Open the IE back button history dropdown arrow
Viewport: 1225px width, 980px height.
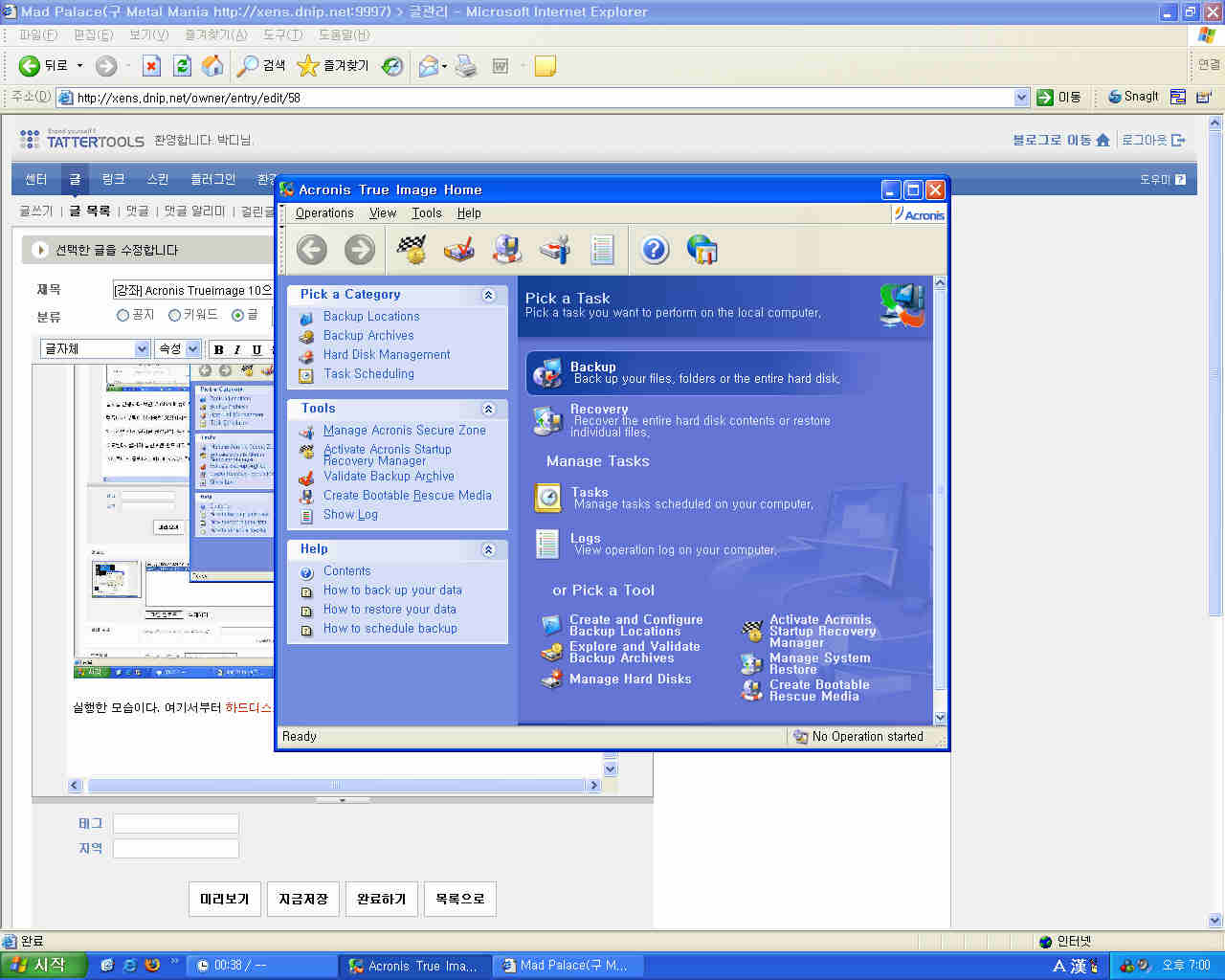coord(79,66)
